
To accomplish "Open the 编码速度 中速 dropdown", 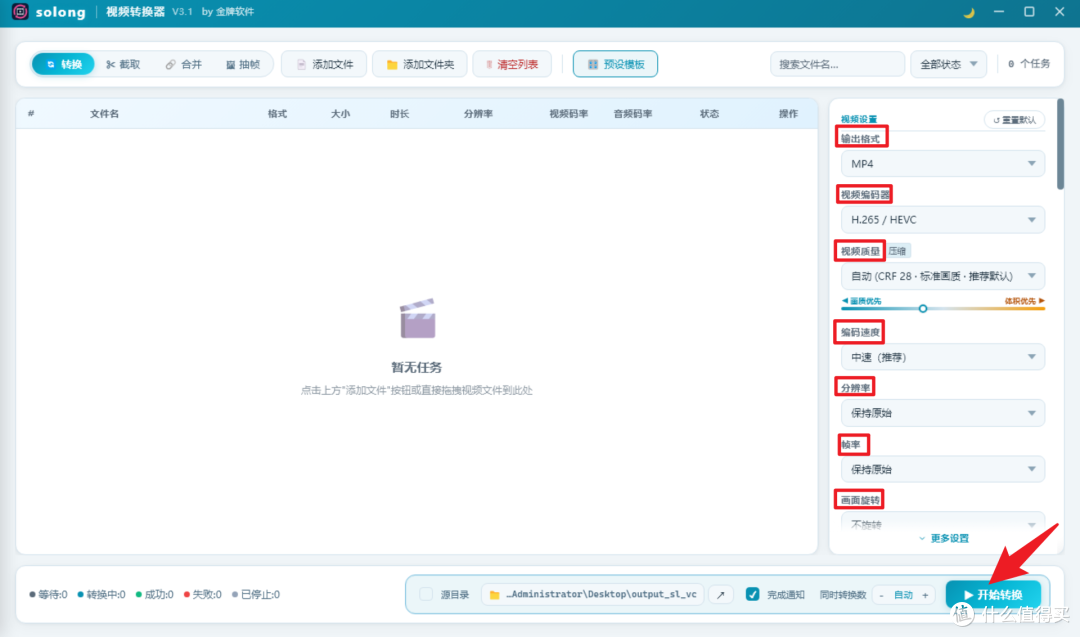I will [942, 357].
